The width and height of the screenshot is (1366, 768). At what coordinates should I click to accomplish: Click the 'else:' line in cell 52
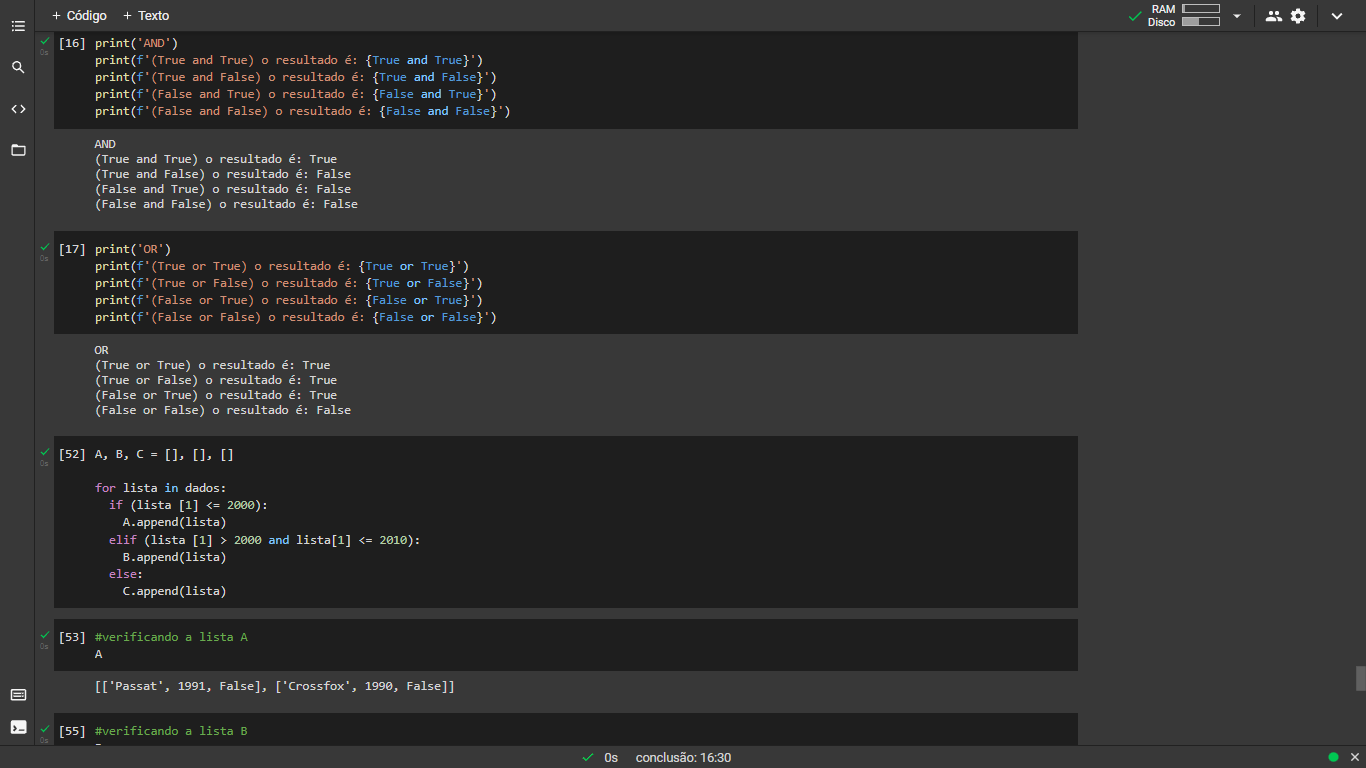[126, 574]
